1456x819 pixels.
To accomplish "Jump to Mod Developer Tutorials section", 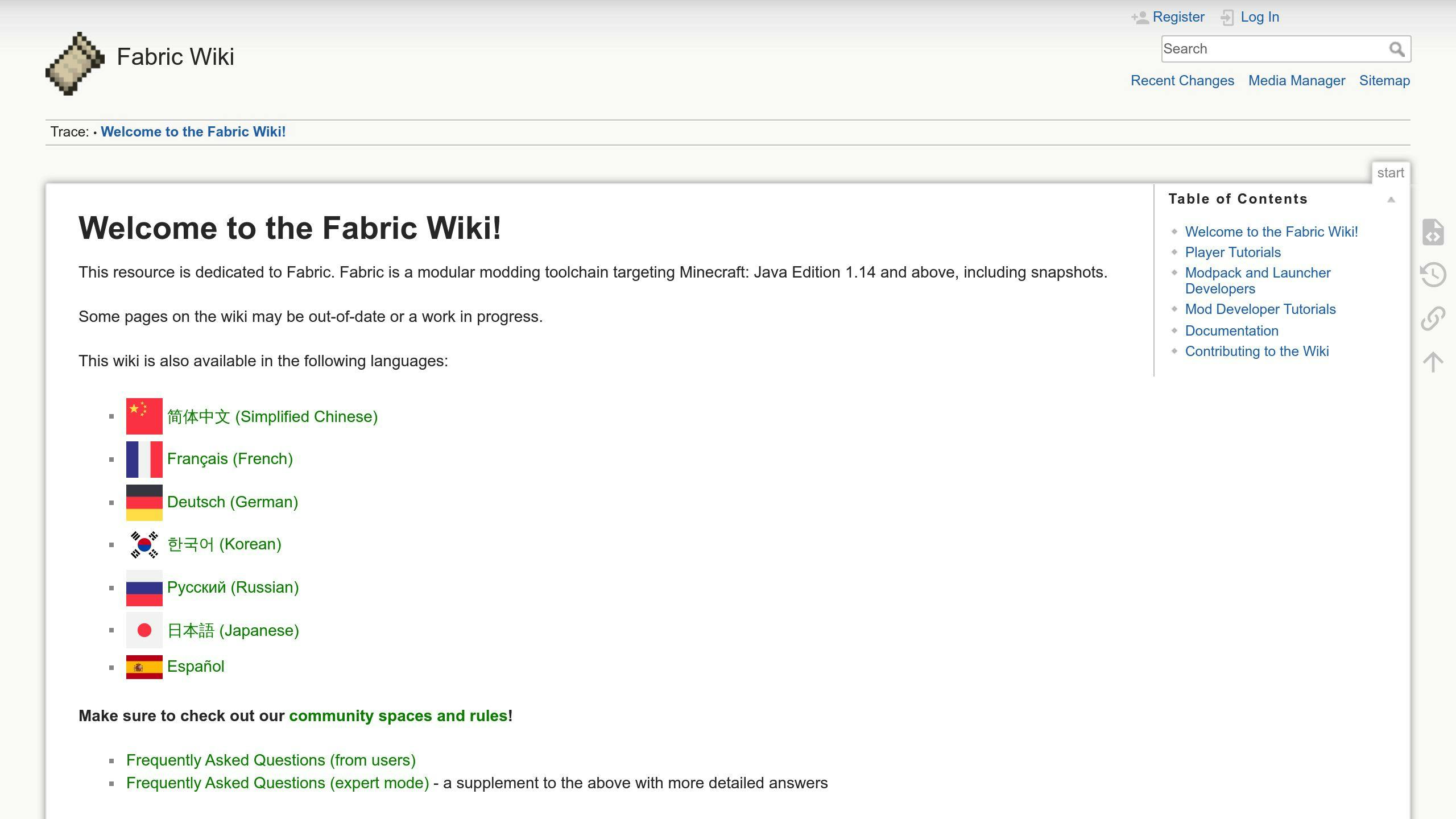I will [x=1260, y=309].
